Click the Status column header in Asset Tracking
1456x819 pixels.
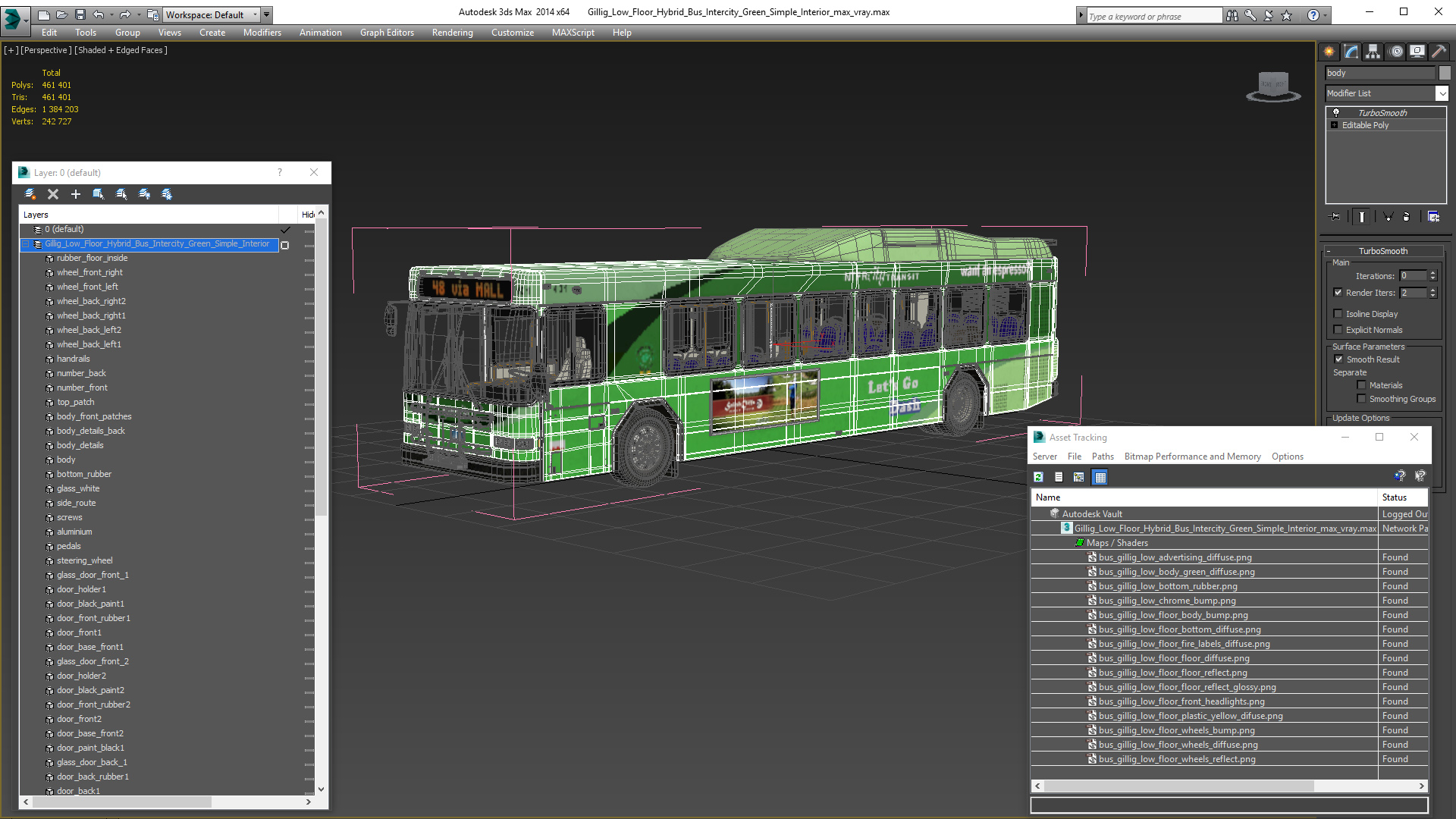(1403, 497)
